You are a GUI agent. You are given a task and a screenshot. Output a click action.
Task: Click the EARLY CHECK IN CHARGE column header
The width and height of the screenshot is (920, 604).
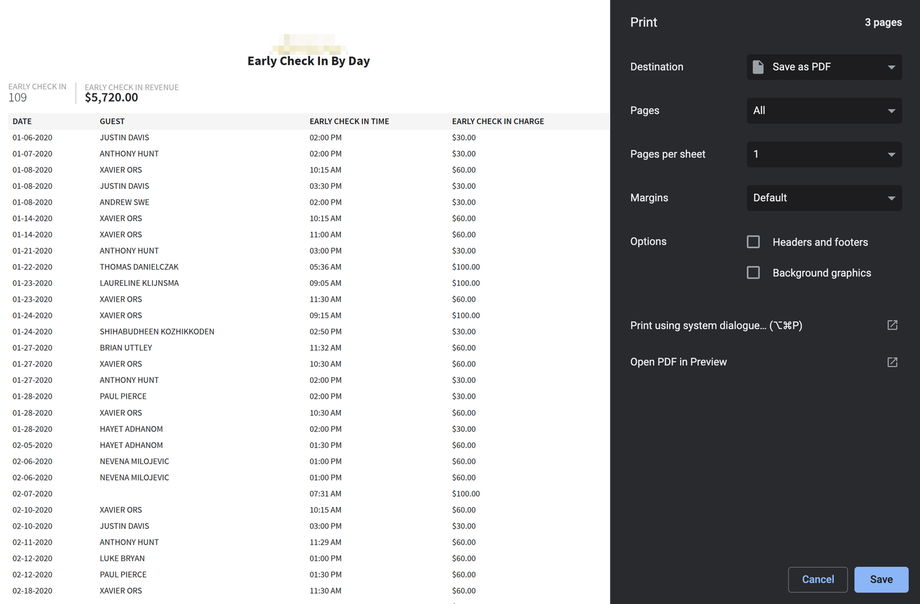point(498,122)
